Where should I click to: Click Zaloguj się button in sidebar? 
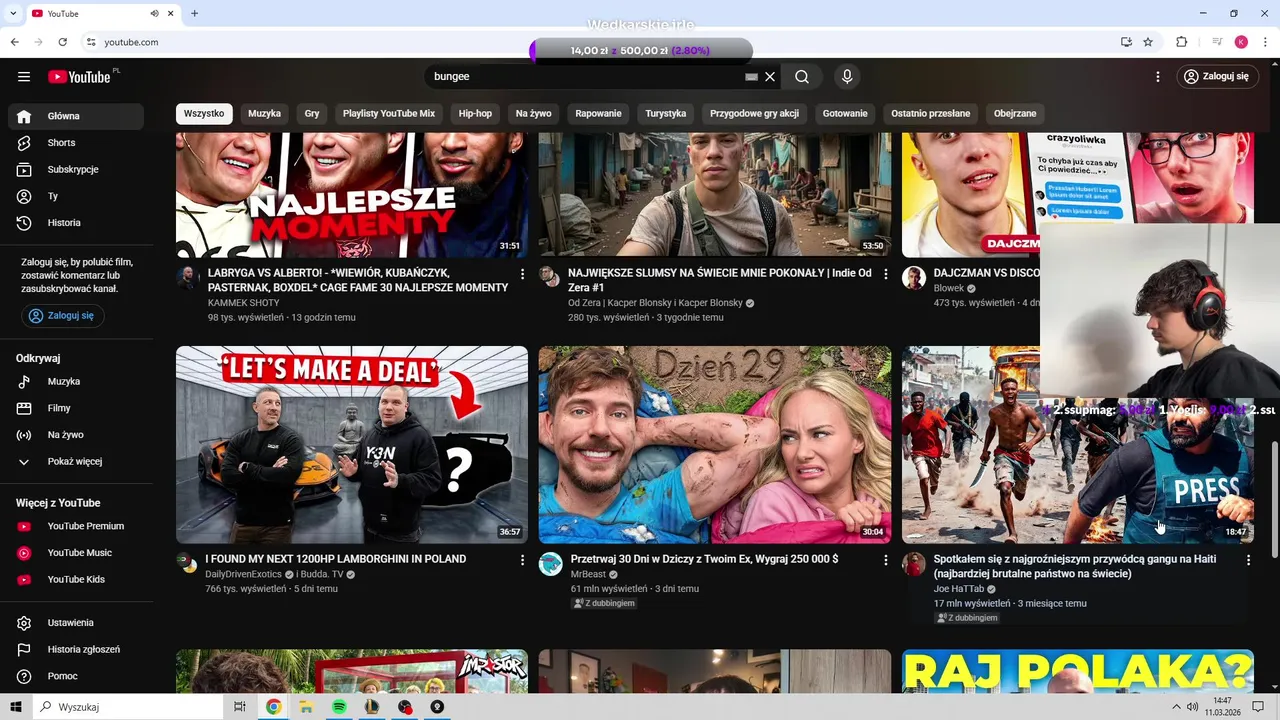pos(62,316)
